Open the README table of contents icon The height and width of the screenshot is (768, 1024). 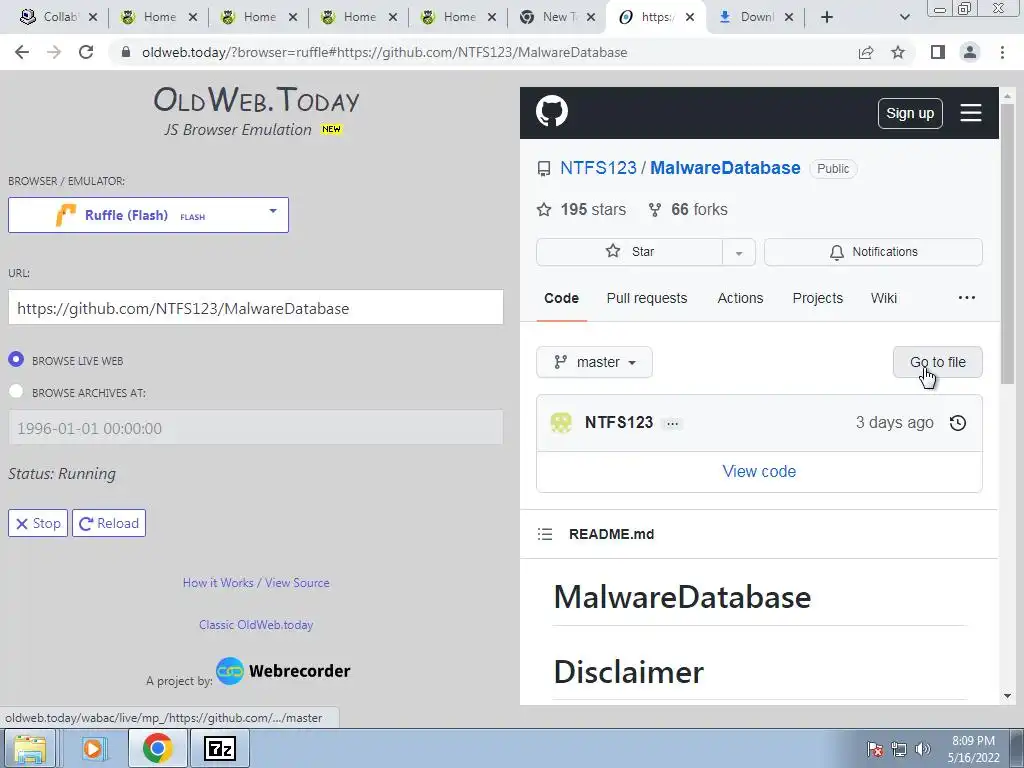tap(545, 534)
